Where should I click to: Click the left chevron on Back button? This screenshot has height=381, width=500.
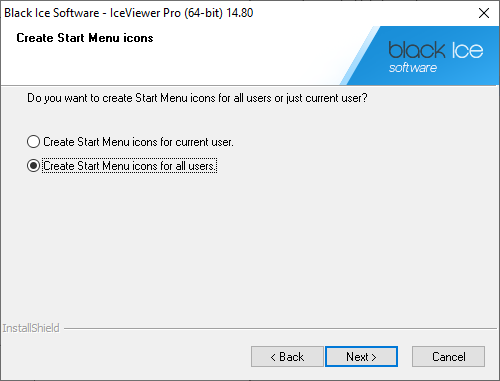click(x=273, y=357)
